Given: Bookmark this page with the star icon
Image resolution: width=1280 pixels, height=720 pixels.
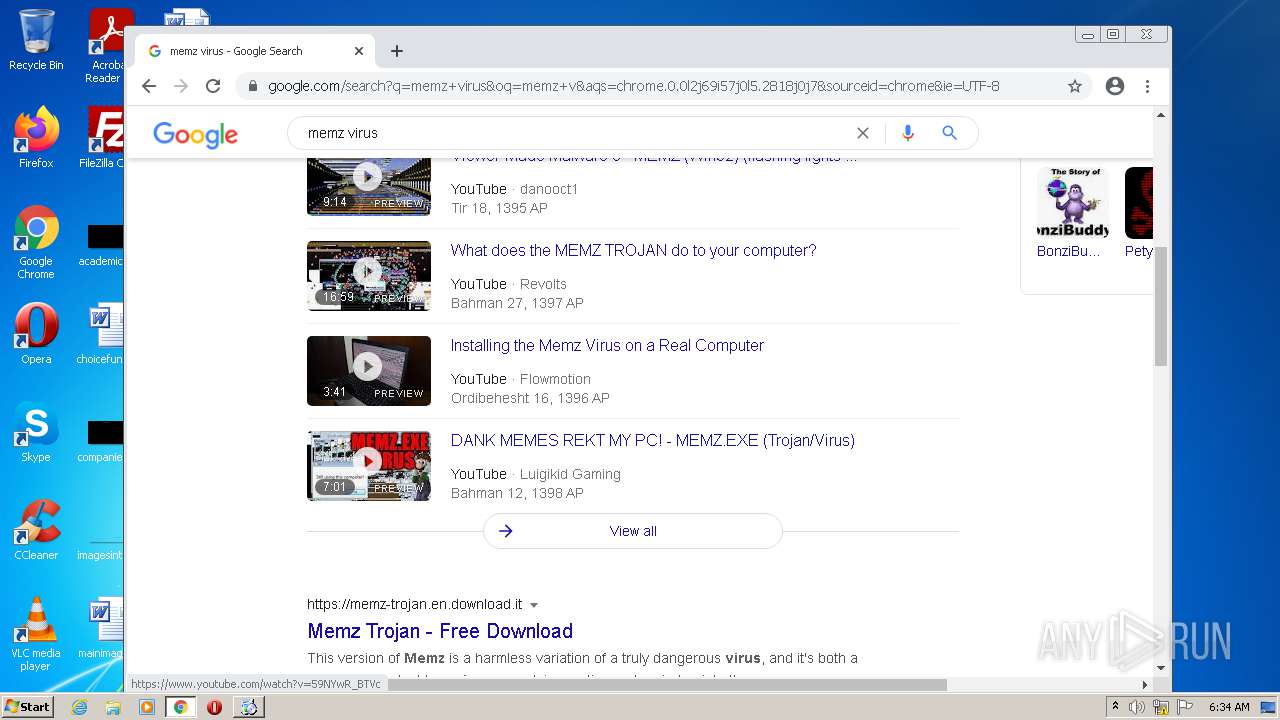Looking at the screenshot, I should click(x=1075, y=86).
